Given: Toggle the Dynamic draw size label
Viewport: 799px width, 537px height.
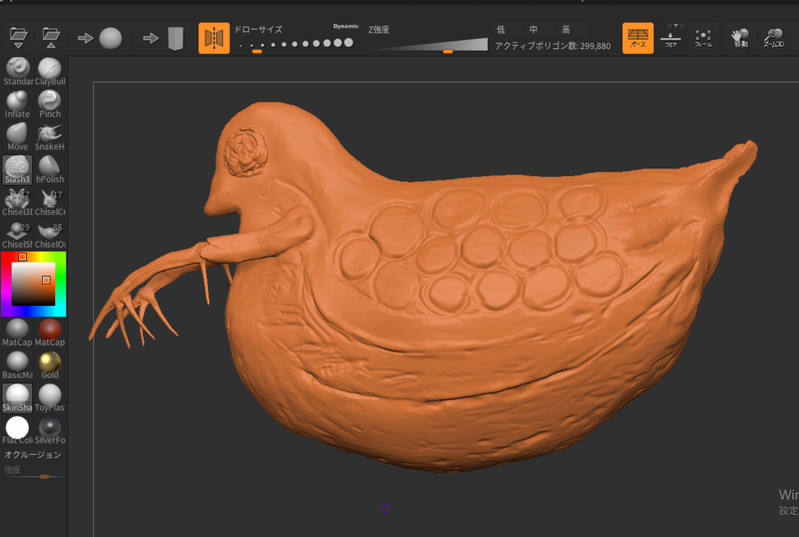Looking at the screenshot, I should 345,26.
